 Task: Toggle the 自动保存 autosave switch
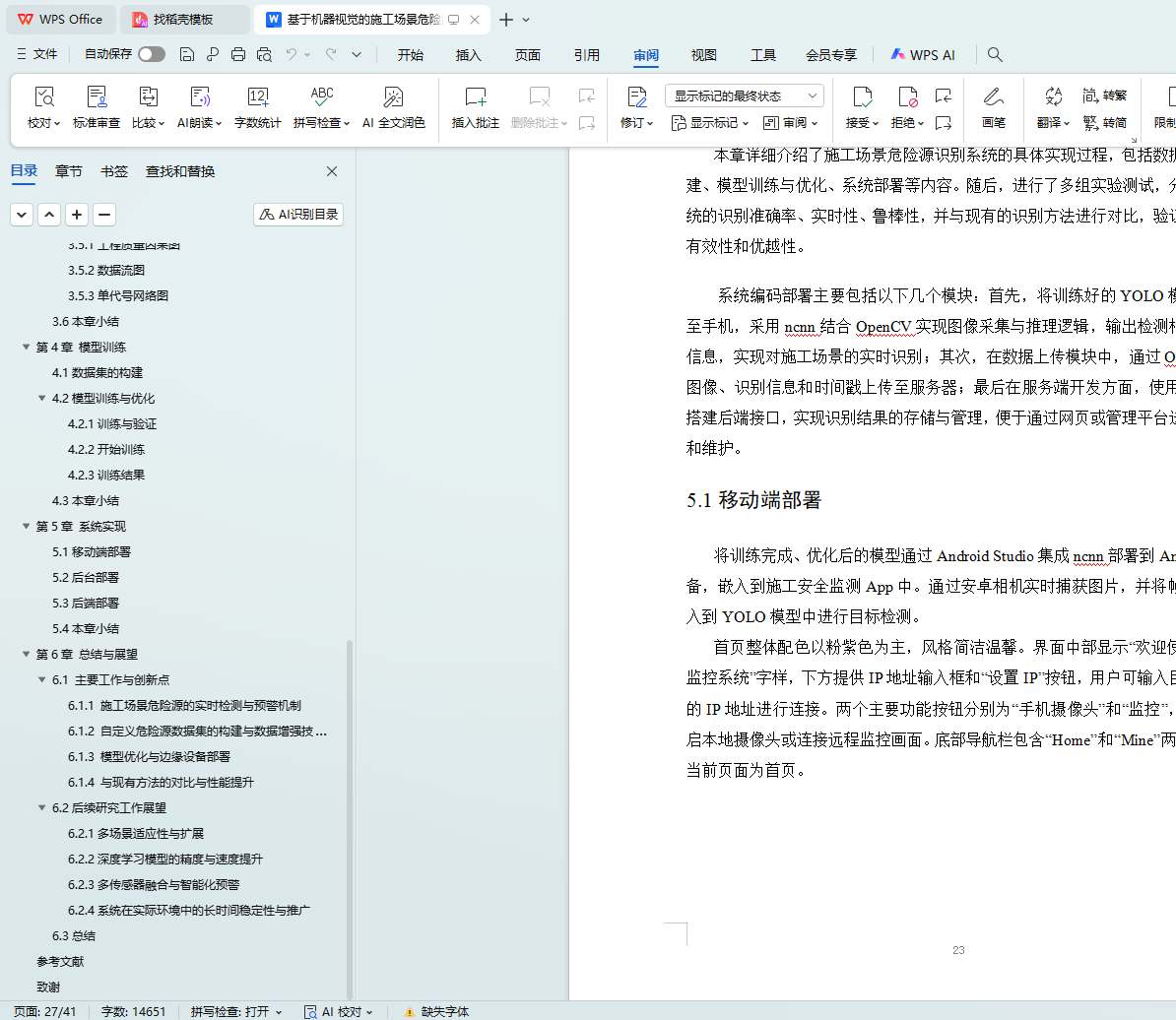point(152,55)
